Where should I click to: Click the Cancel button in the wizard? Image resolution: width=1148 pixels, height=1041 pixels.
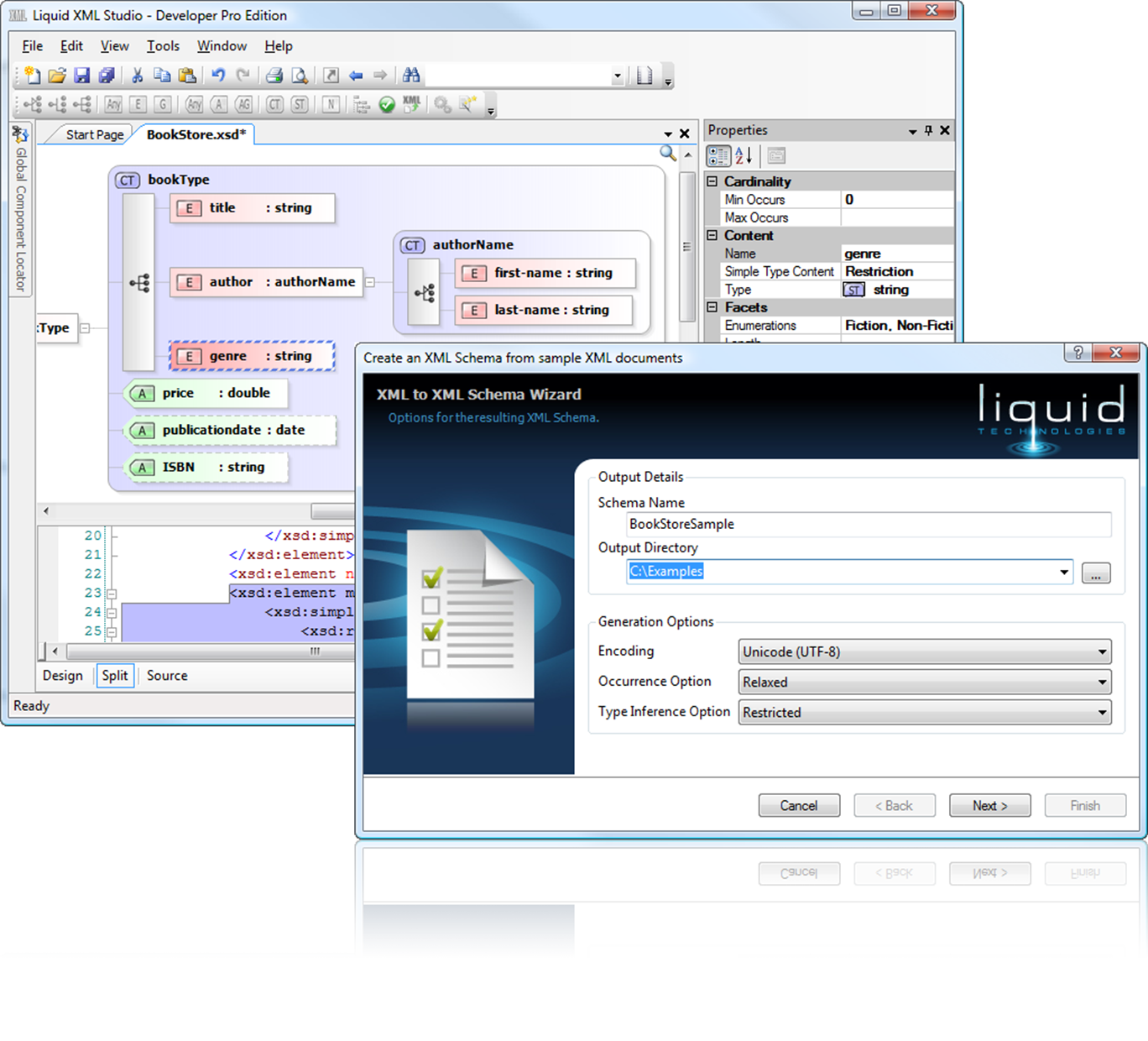tap(799, 806)
